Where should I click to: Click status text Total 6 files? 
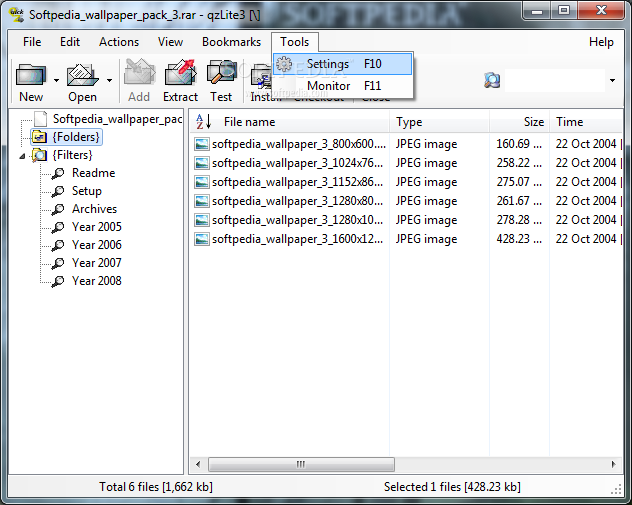tap(156, 487)
